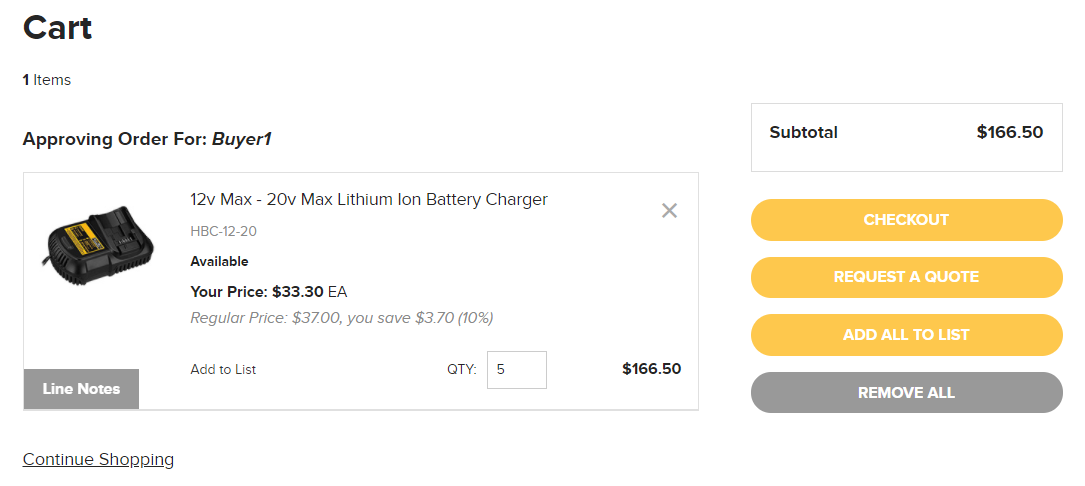Screen dimensions: 1085x486
Task: Click the line total next to the quantity field
Action: [651, 369]
